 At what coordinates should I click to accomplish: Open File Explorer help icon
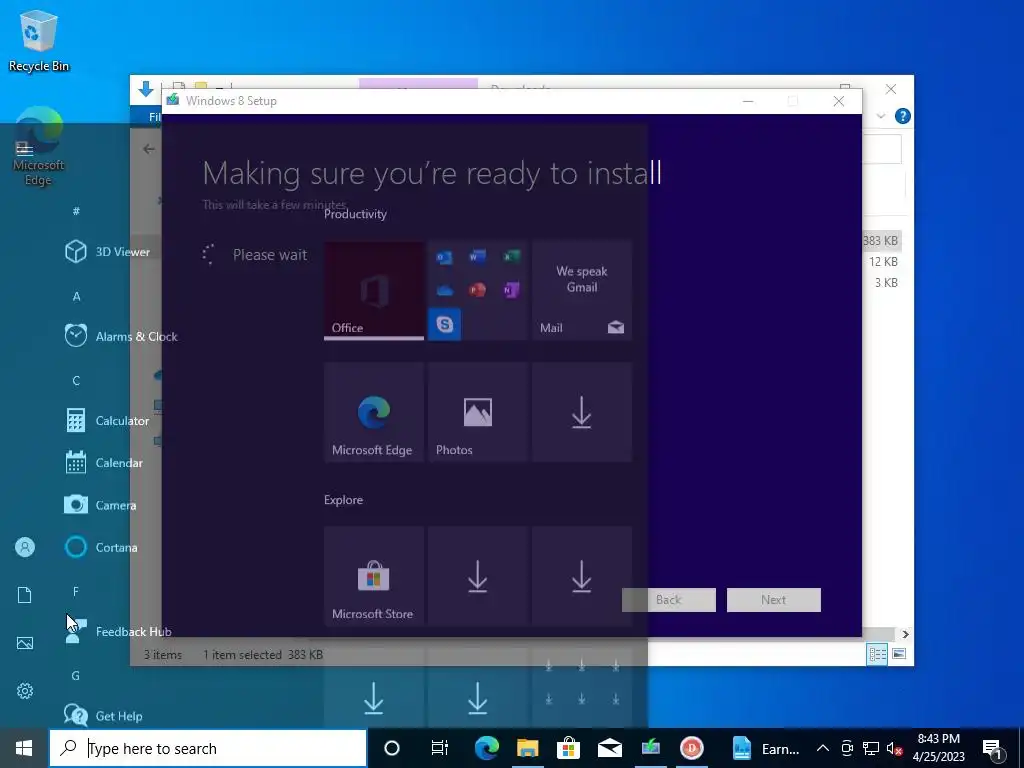(903, 116)
